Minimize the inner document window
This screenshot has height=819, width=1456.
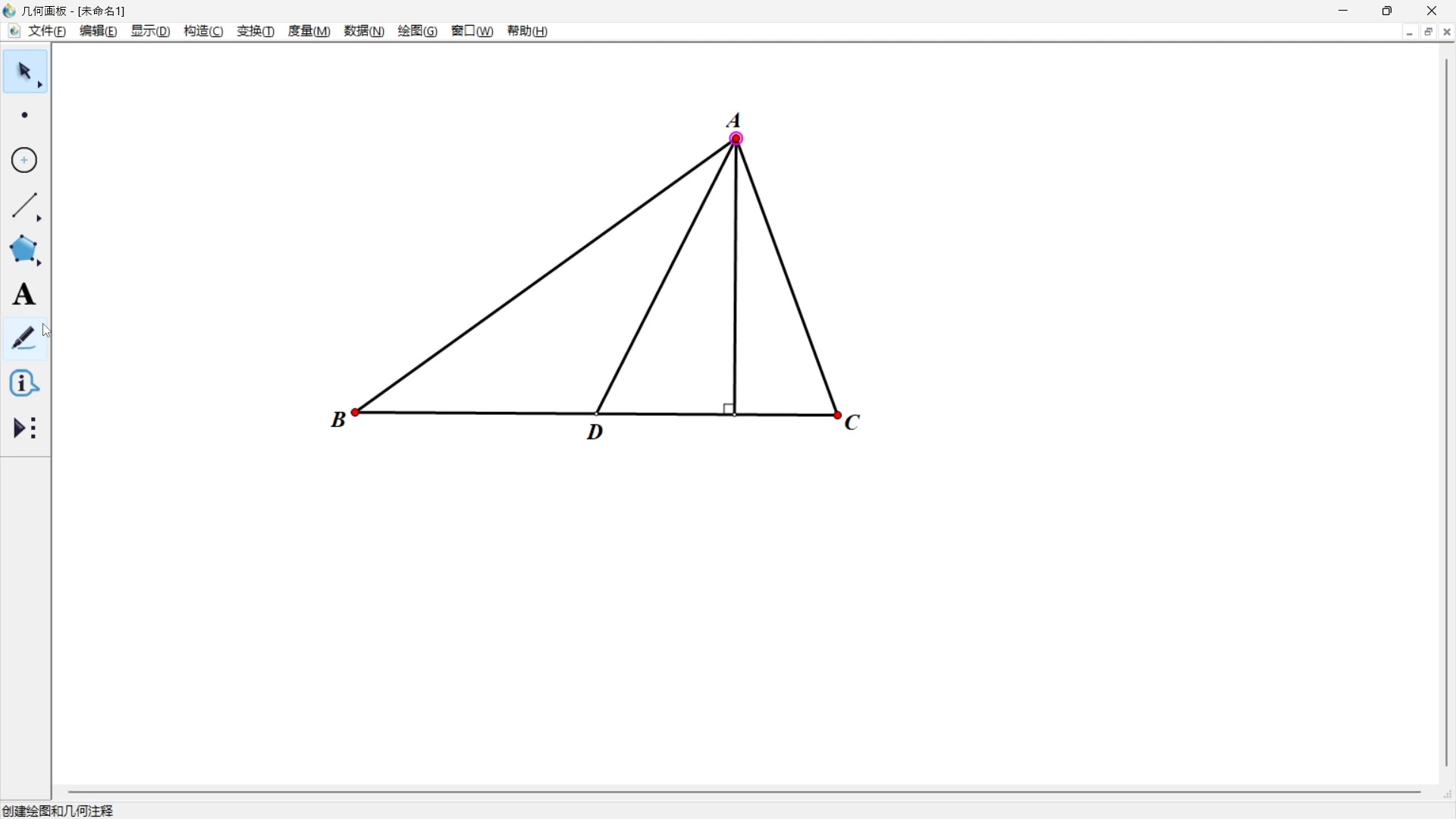[x=1410, y=33]
